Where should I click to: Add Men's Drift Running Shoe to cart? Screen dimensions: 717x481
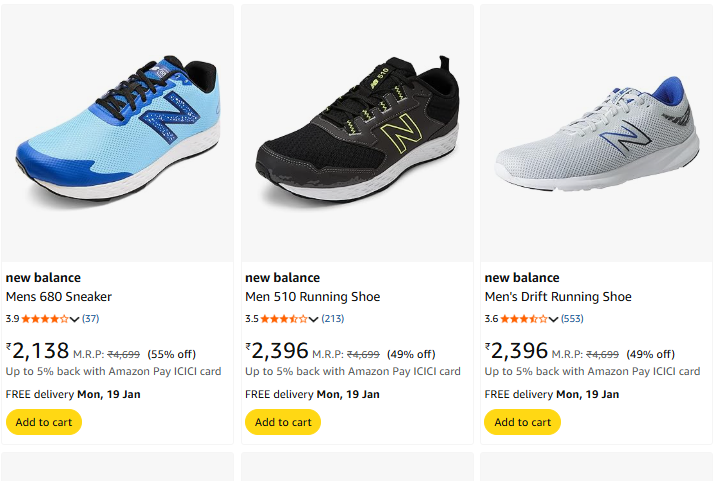[523, 422]
